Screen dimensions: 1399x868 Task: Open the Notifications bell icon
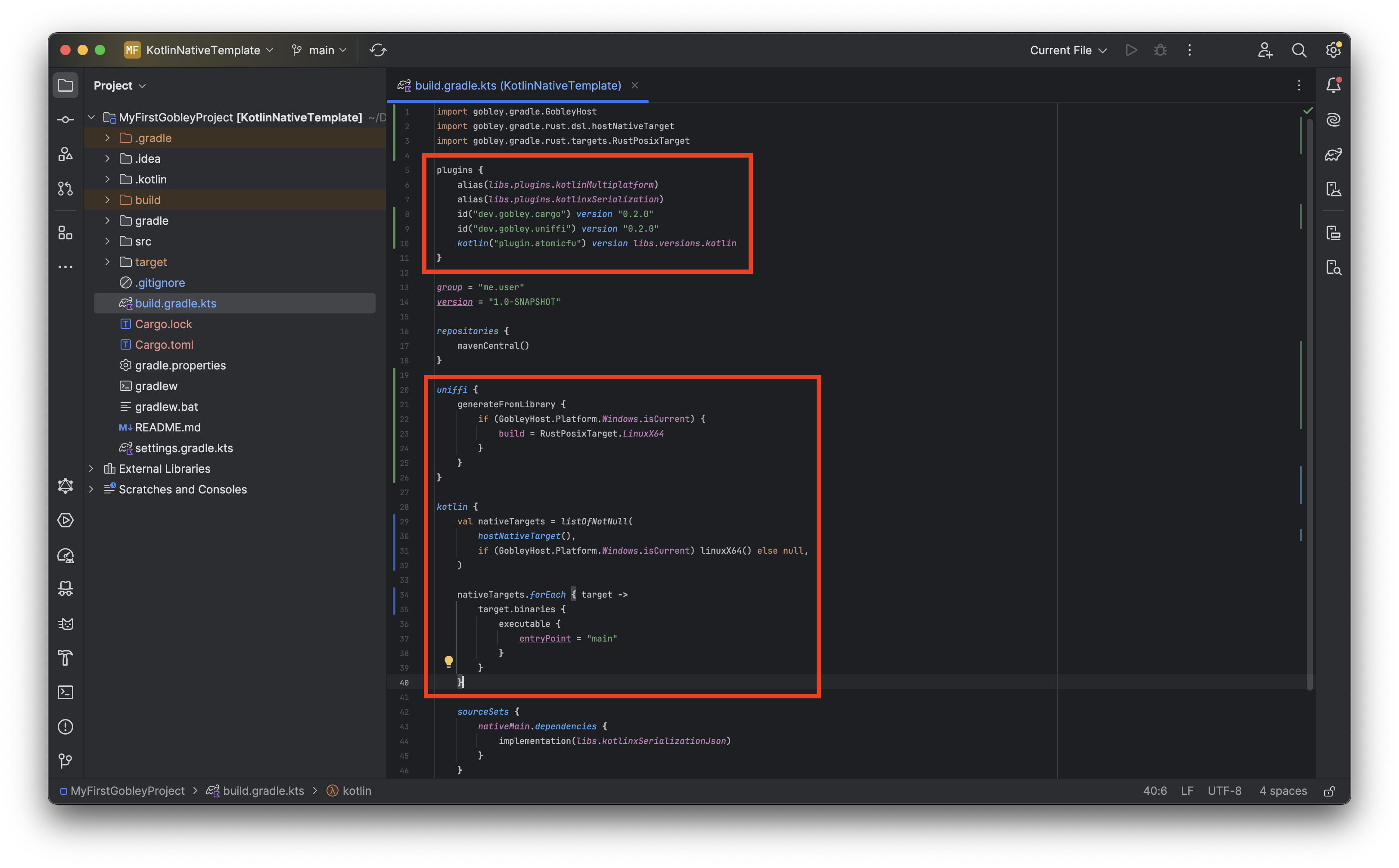(x=1334, y=86)
